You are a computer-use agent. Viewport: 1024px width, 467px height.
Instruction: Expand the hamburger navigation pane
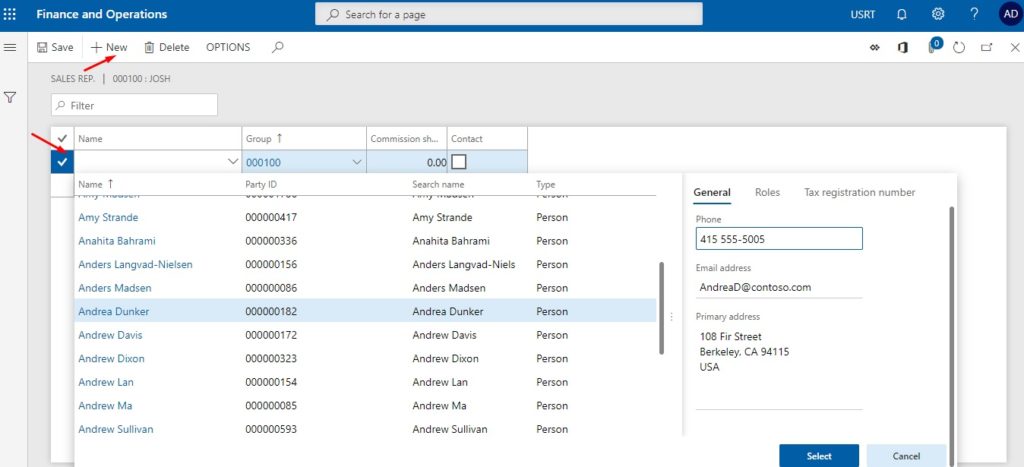click(10, 47)
